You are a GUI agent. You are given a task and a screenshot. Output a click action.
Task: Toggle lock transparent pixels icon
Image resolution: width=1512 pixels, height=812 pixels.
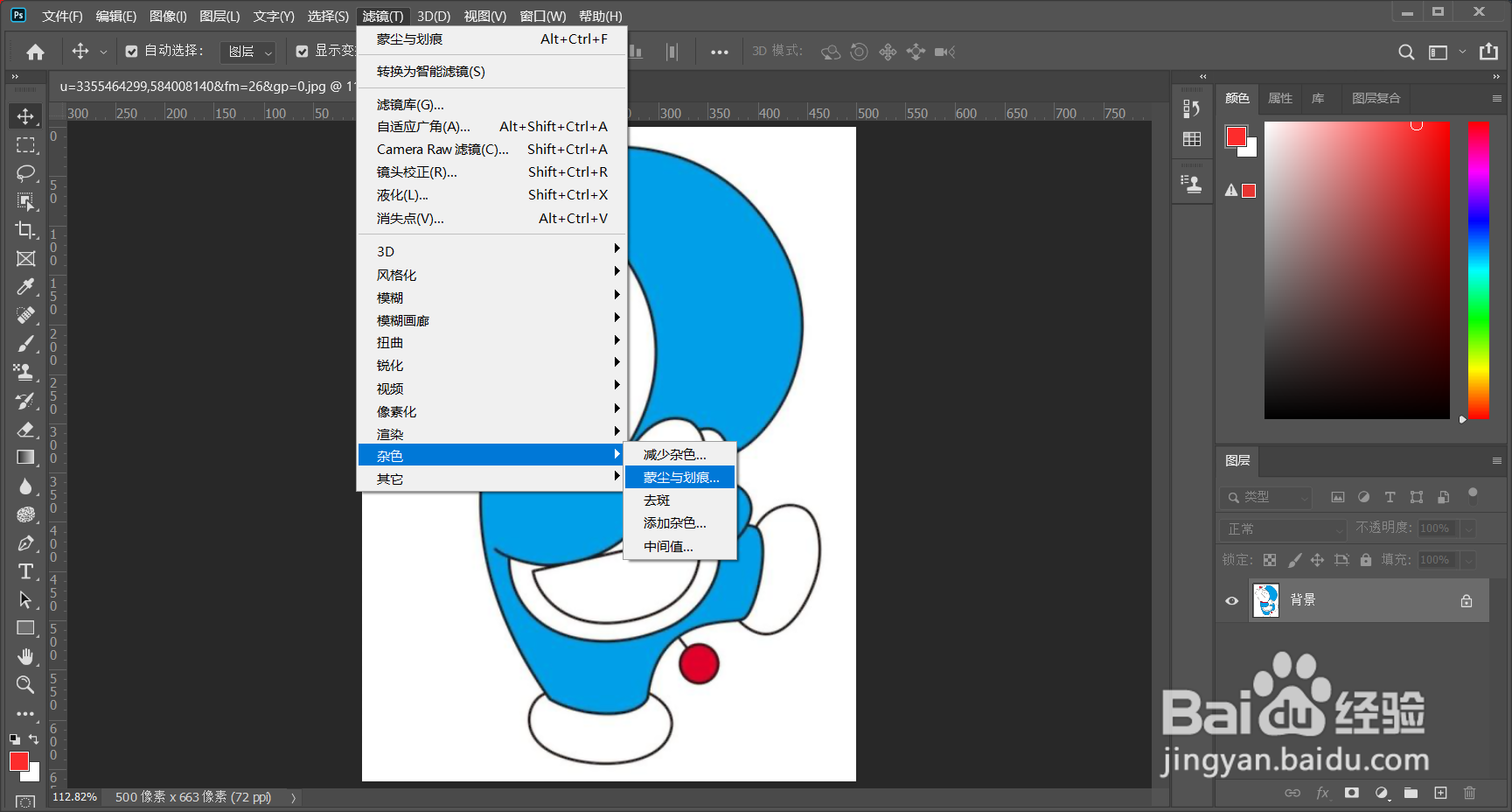(x=1269, y=560)
